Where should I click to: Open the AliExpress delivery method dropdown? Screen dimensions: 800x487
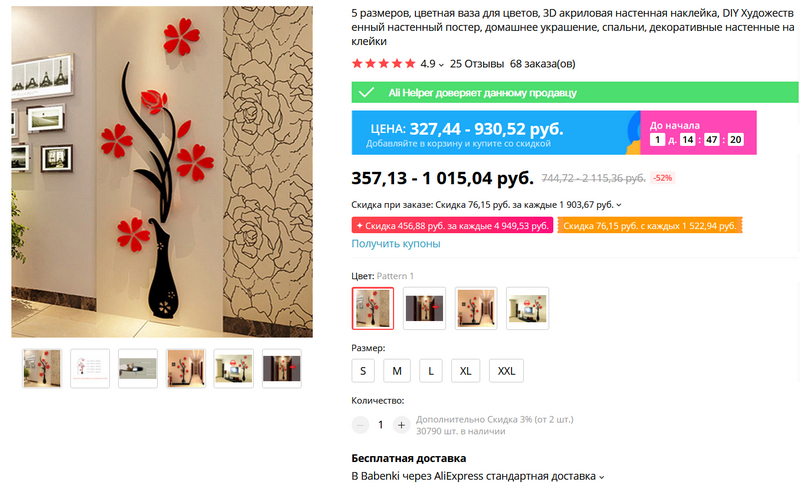602,477
